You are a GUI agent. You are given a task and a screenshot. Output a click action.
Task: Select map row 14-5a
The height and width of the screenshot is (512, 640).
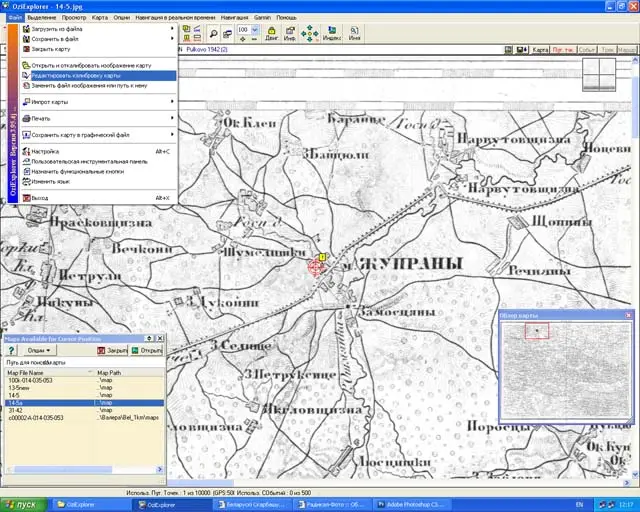(x=84, y=403)
